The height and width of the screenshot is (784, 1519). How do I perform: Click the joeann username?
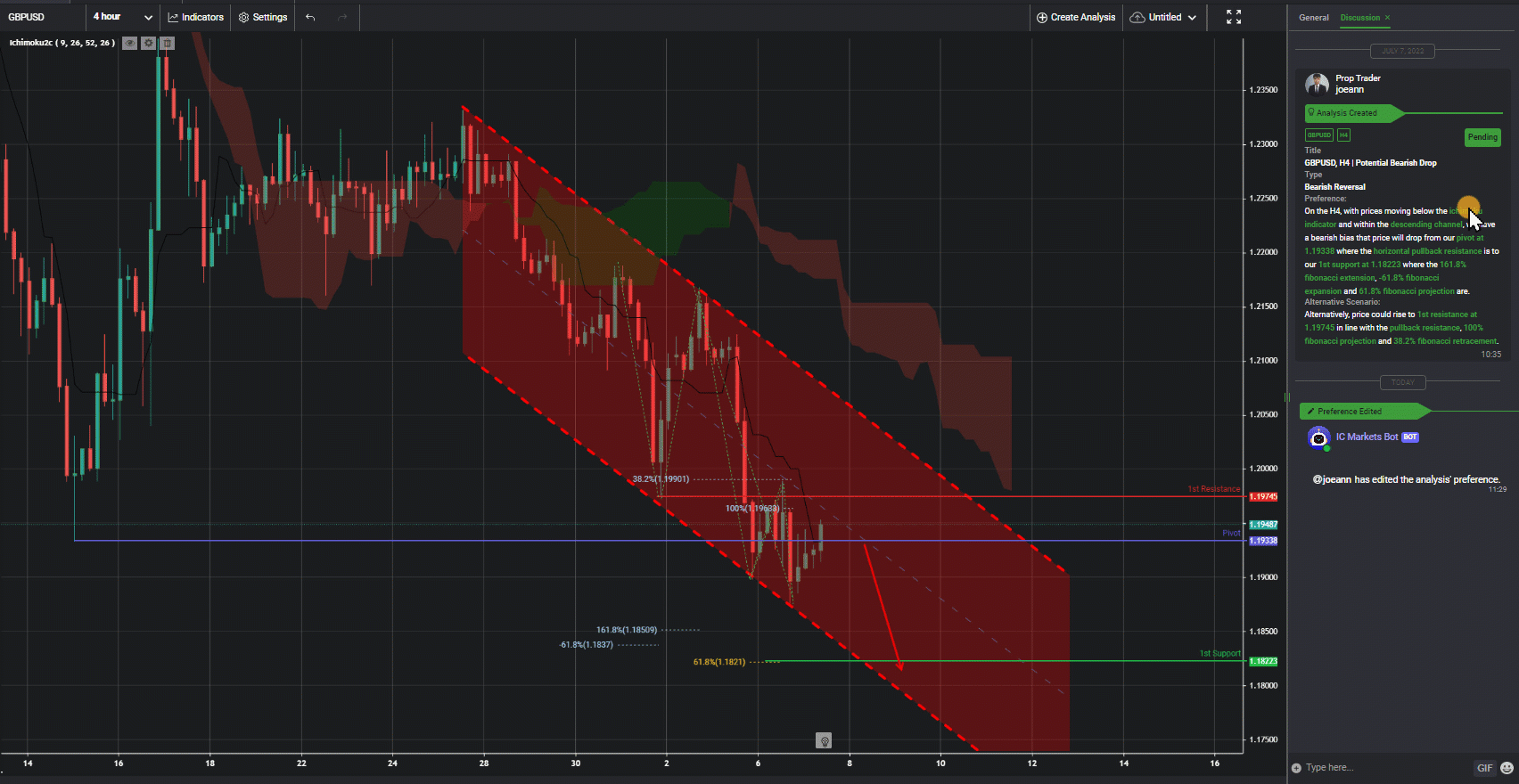tap(1349, 90)
